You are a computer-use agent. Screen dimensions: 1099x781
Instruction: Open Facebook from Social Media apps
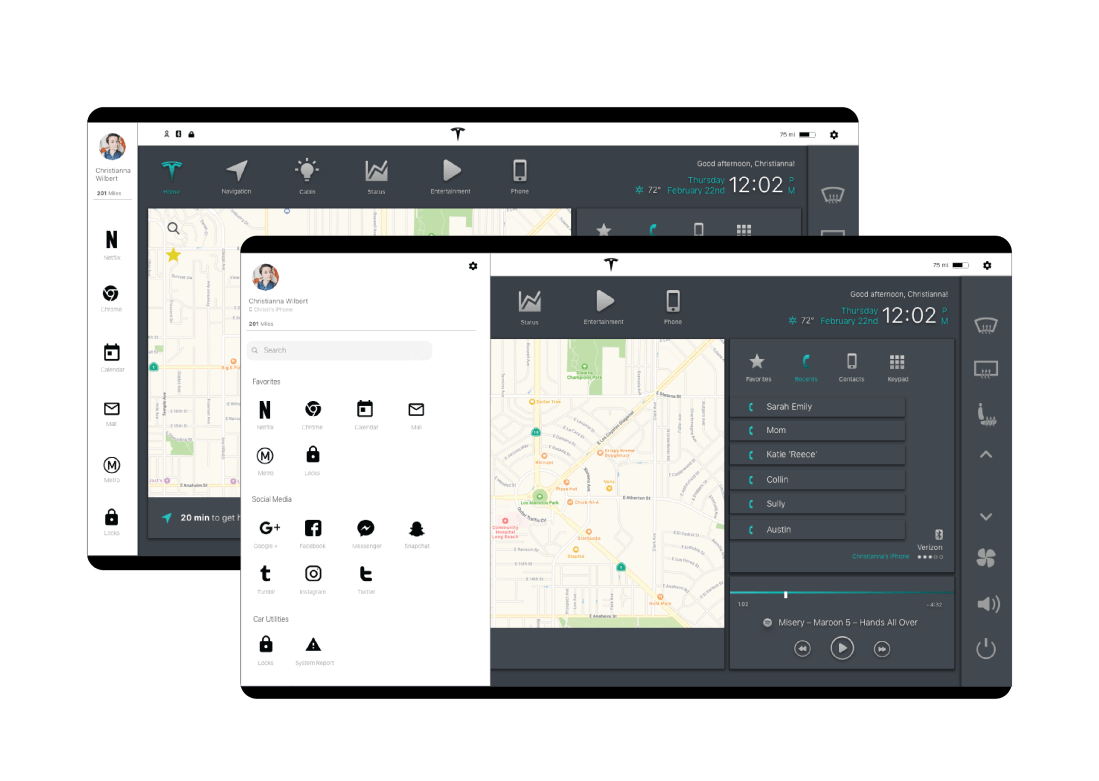tap(312, 529)
